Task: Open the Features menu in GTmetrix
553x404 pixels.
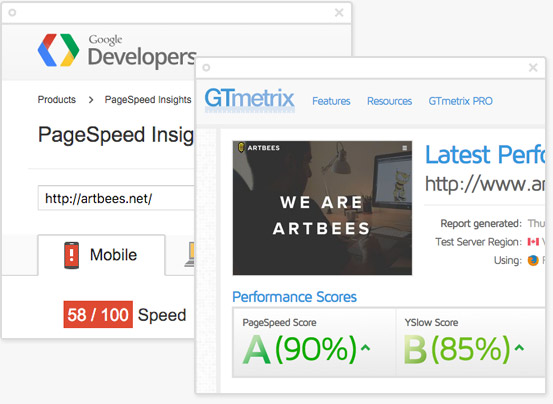Action: pyautogui.click(x=331, y=101)
